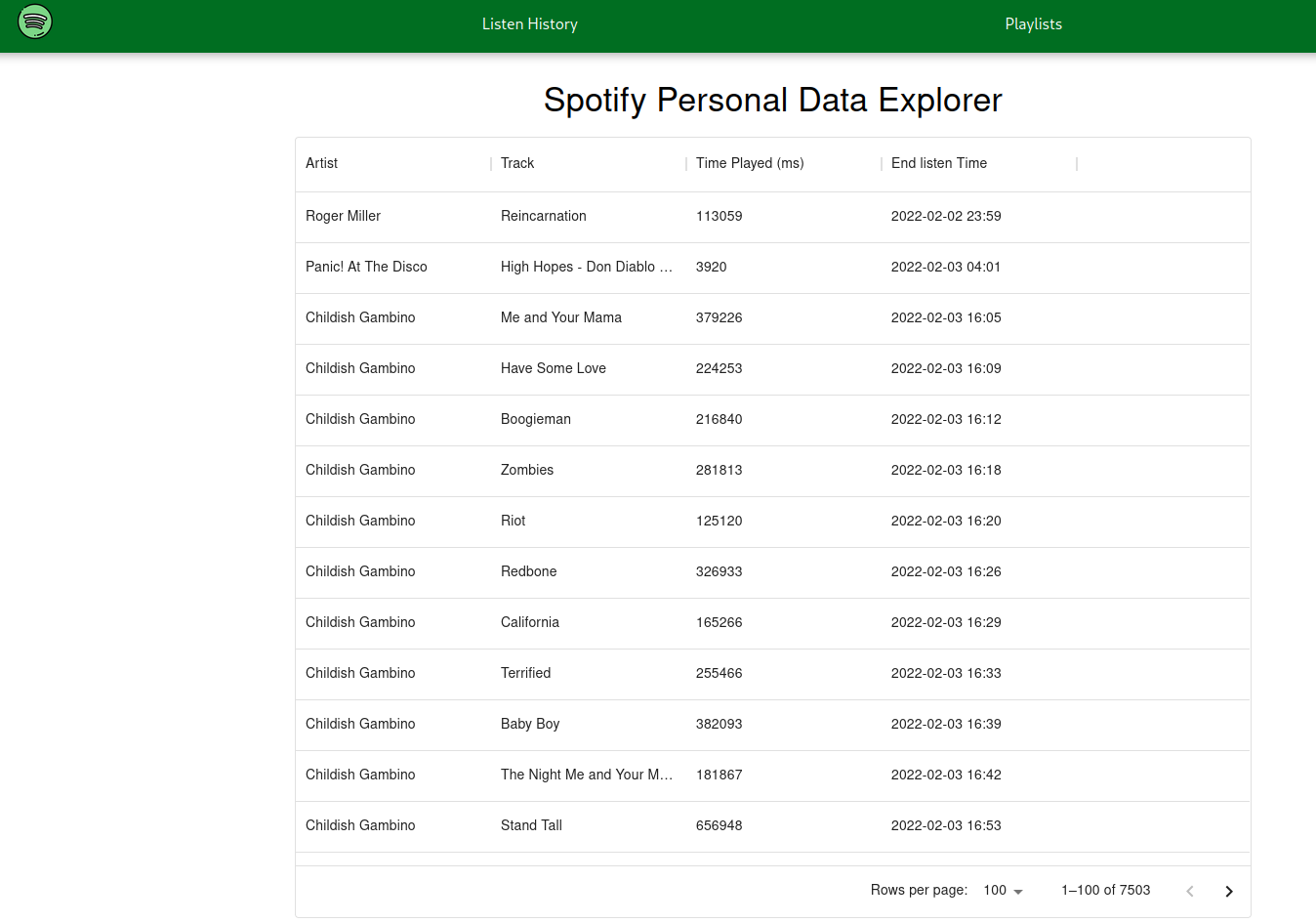
Task: Click Childish Gambino in the Stand Tall row
Action: coord(360,825)
